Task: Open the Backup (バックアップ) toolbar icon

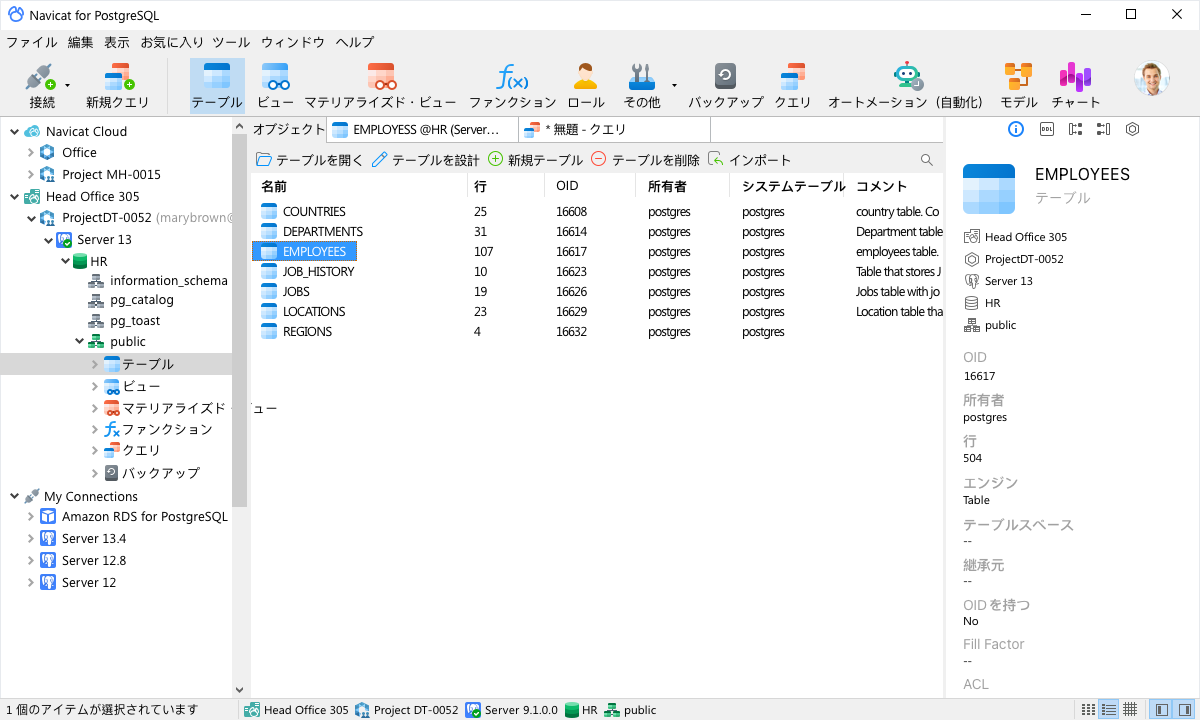Action: point(726,86)
